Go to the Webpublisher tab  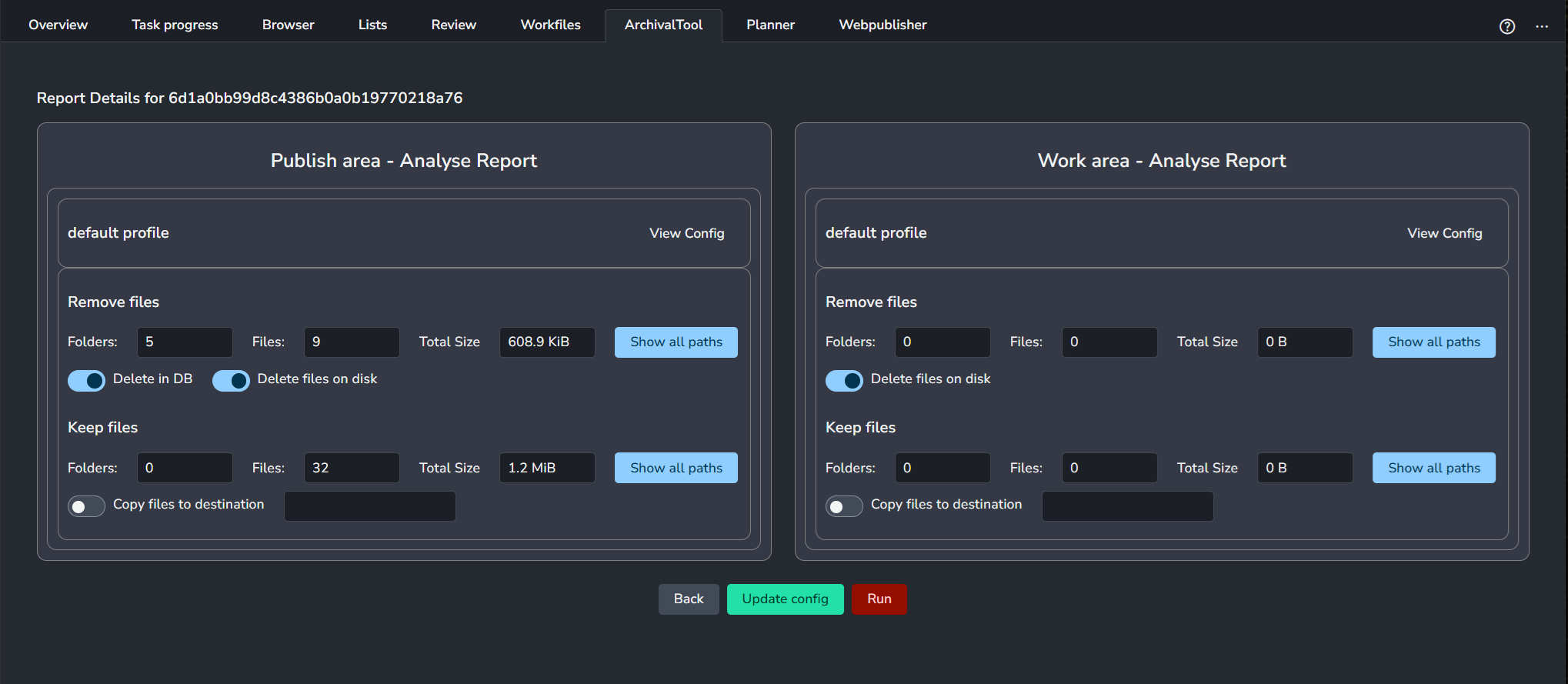[x=882, y=25]
